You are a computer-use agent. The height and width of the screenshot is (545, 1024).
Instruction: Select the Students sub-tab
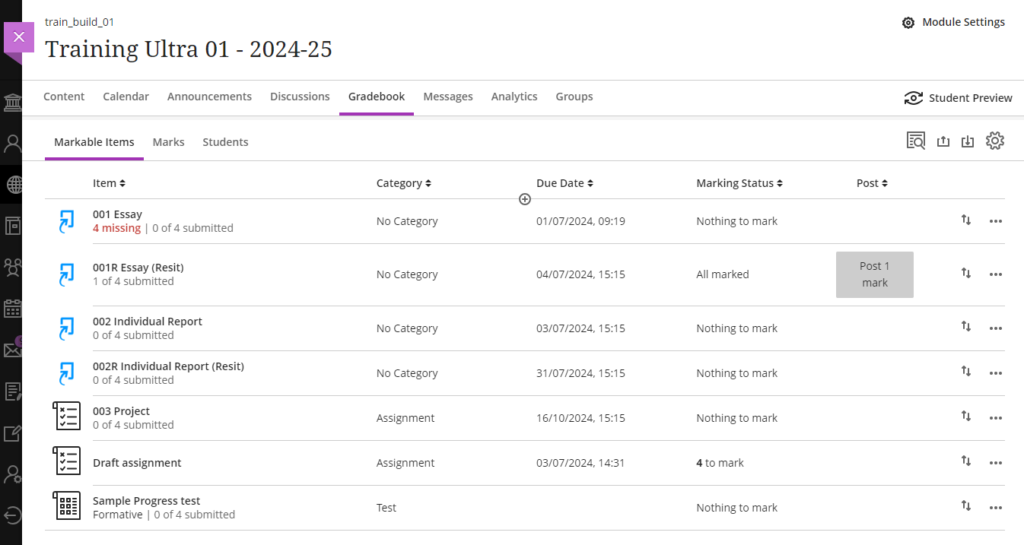click(x=225, y=142)
